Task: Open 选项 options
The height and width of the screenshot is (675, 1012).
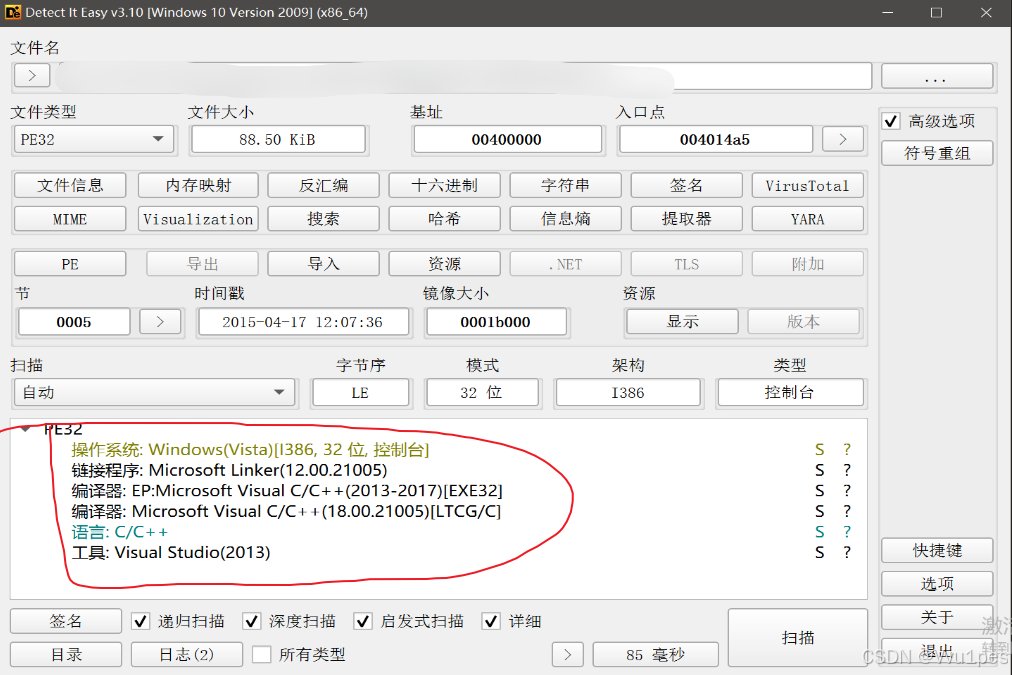Action: pos(936,584)
